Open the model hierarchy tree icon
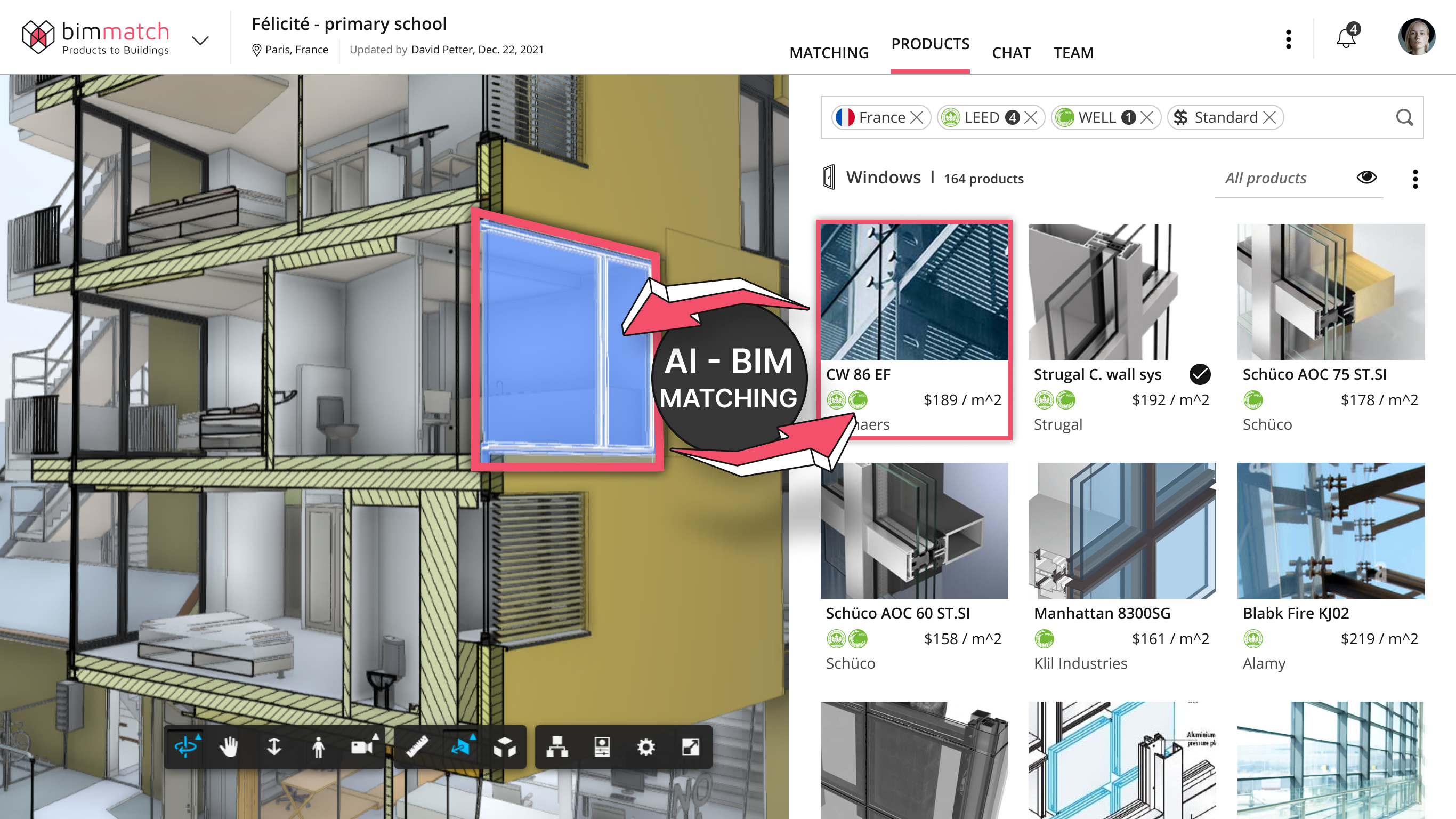The height and width of the screenshot is (819, 1456). [x=557, y=747]
